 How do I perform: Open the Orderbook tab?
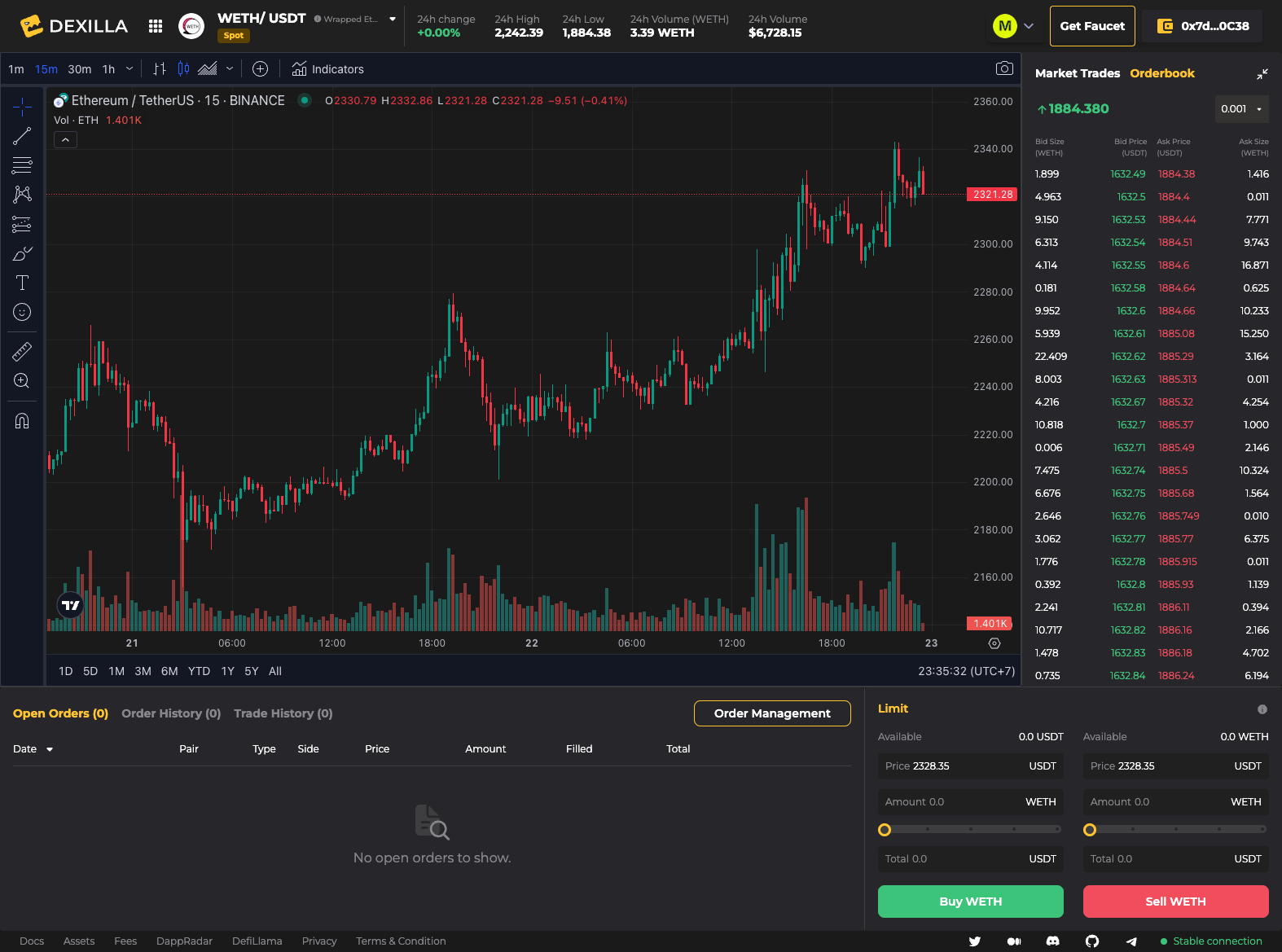[x=1162, y=73]
